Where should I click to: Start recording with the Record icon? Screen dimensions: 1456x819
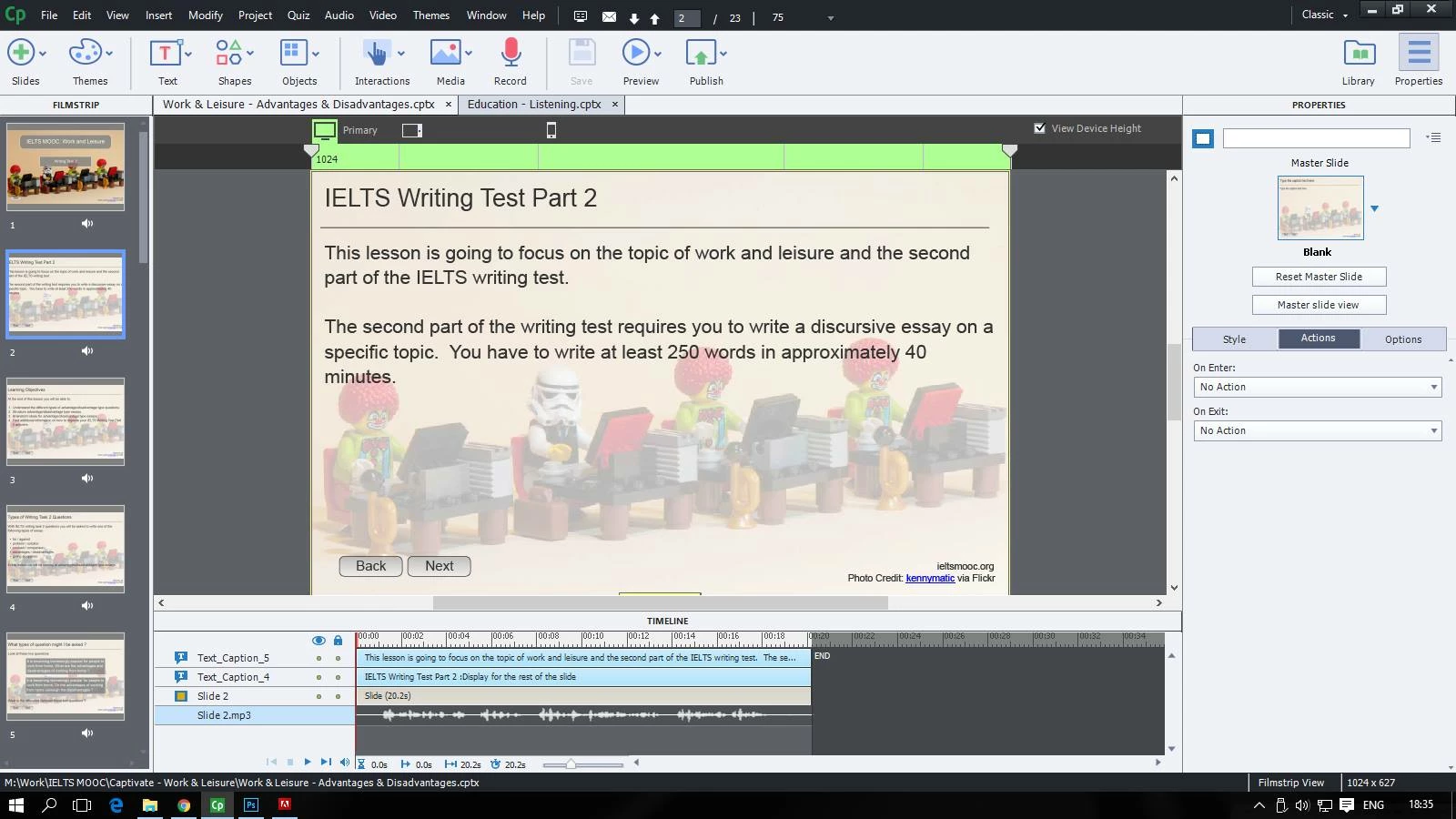pos(511,53)
